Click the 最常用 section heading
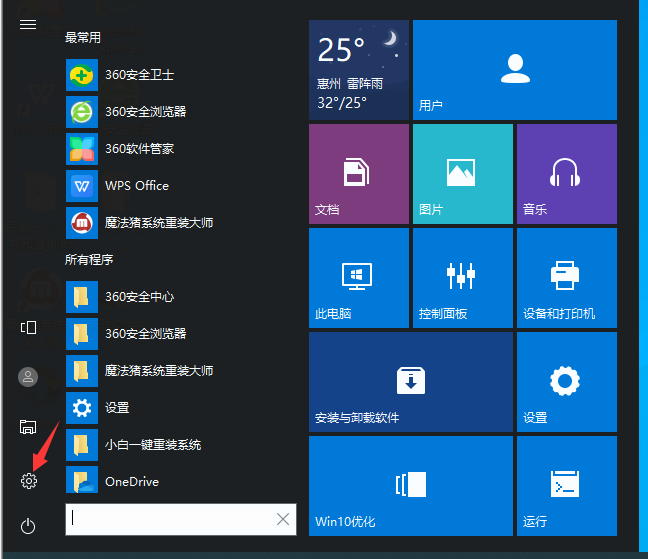648x559 pixels. pyautogui.click(x=83, y=38)
